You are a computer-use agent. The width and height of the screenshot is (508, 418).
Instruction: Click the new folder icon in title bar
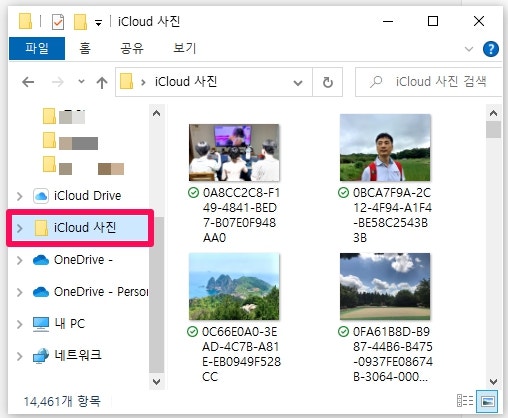point(80,22)
